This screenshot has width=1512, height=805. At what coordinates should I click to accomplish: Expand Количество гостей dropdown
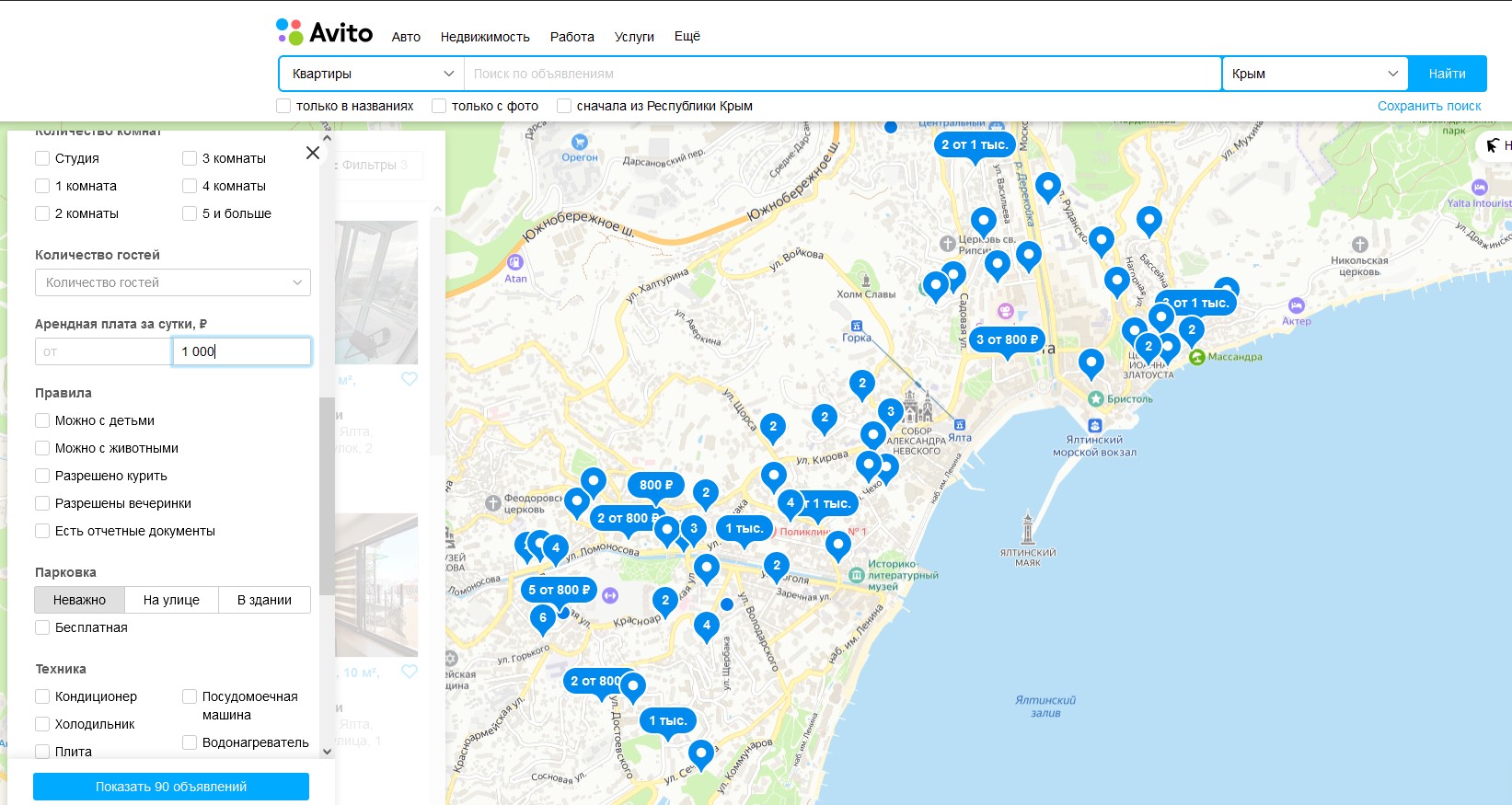pos(173,282)
